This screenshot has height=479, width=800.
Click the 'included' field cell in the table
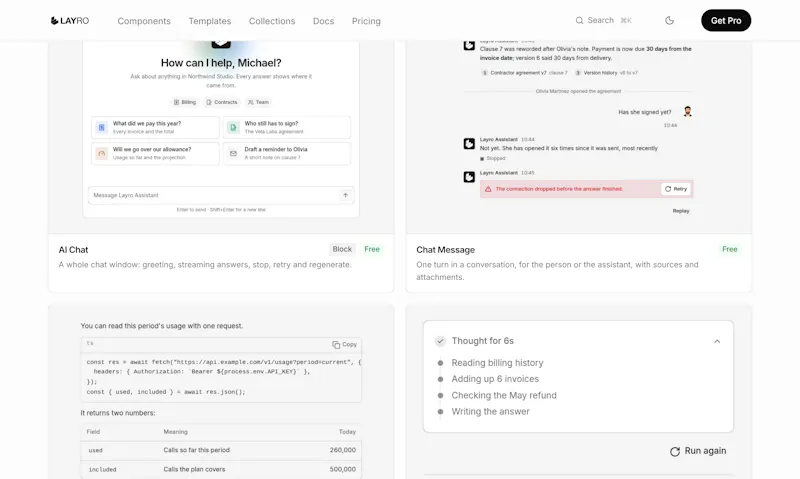103,469
